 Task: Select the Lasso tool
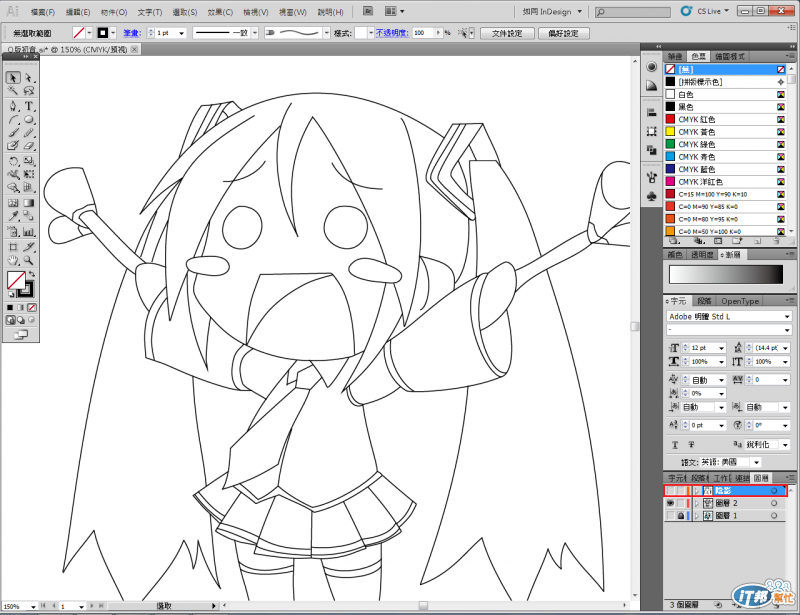click(x=29, y=91)
